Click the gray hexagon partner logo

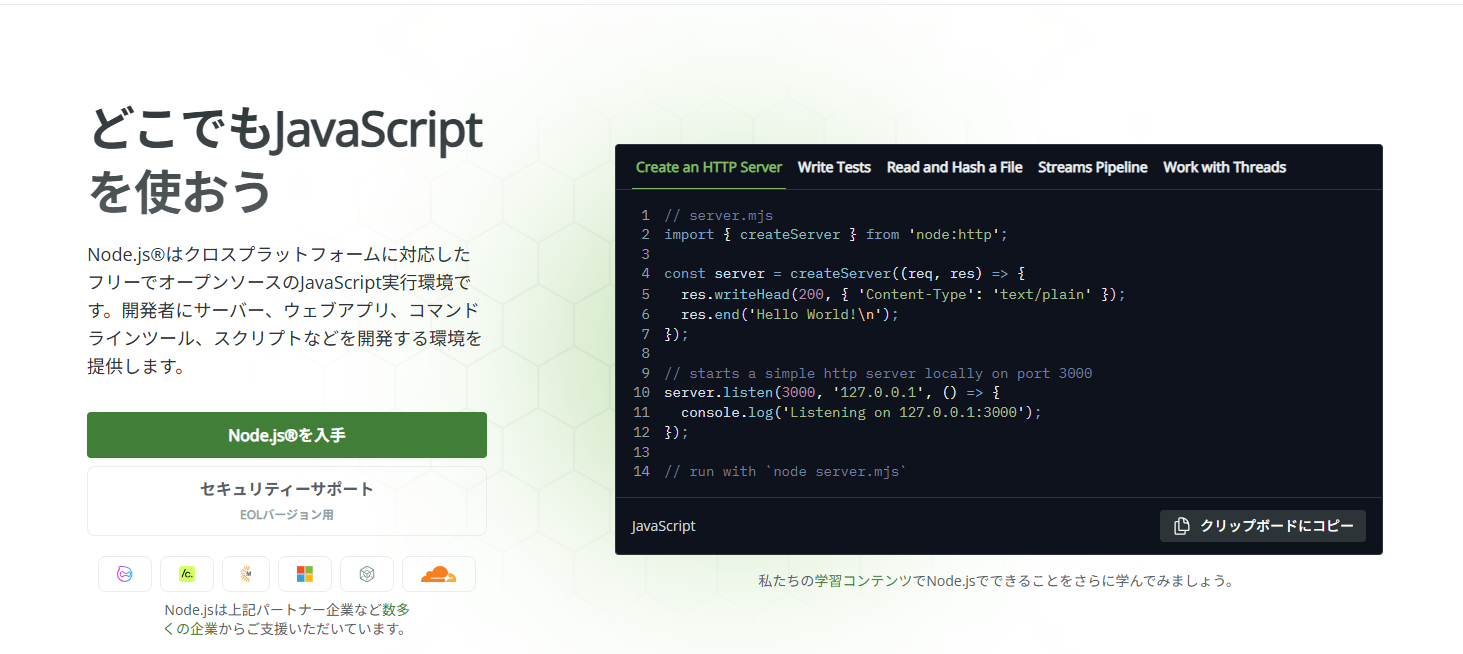367,574
